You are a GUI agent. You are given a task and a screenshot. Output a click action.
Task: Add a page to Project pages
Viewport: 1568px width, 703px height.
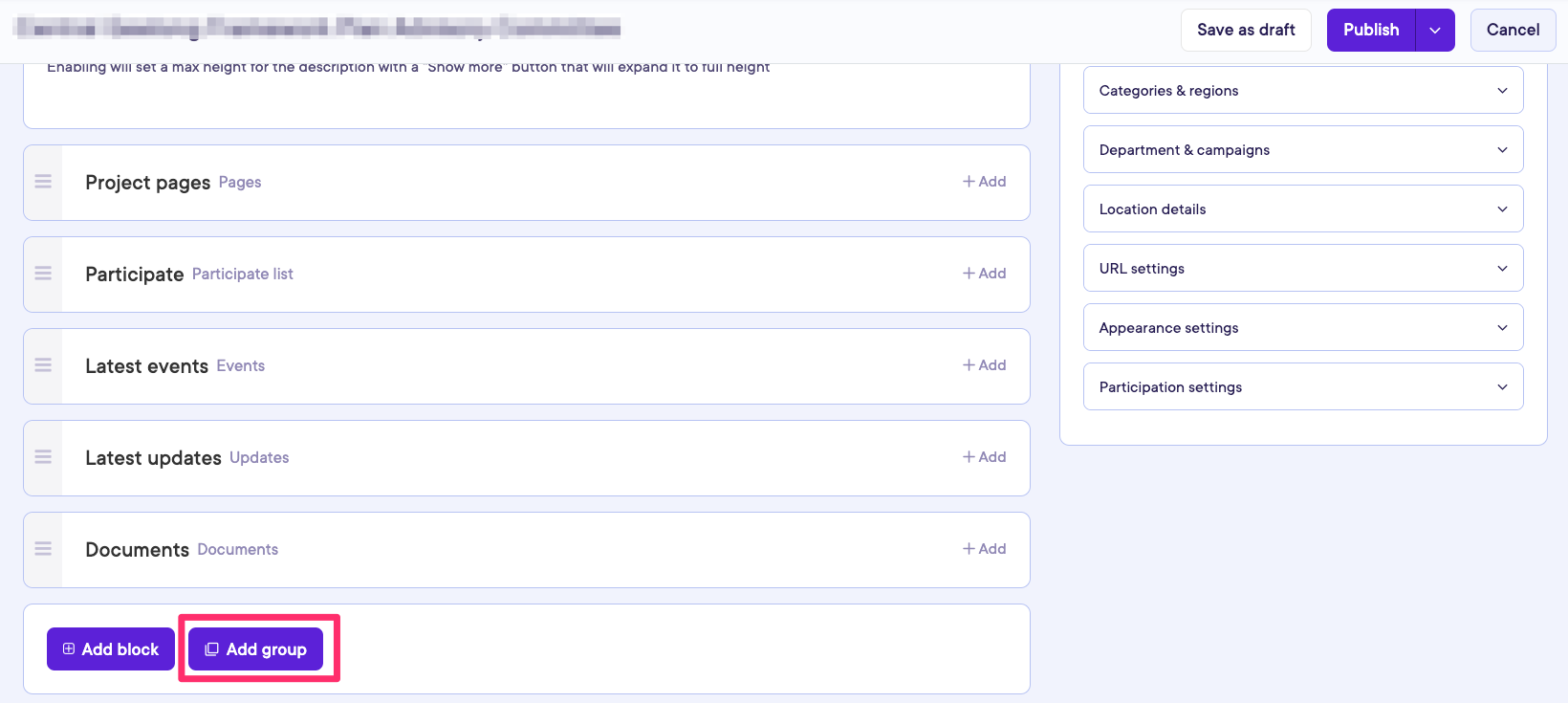pyautogui.click(x=984, y=182)
